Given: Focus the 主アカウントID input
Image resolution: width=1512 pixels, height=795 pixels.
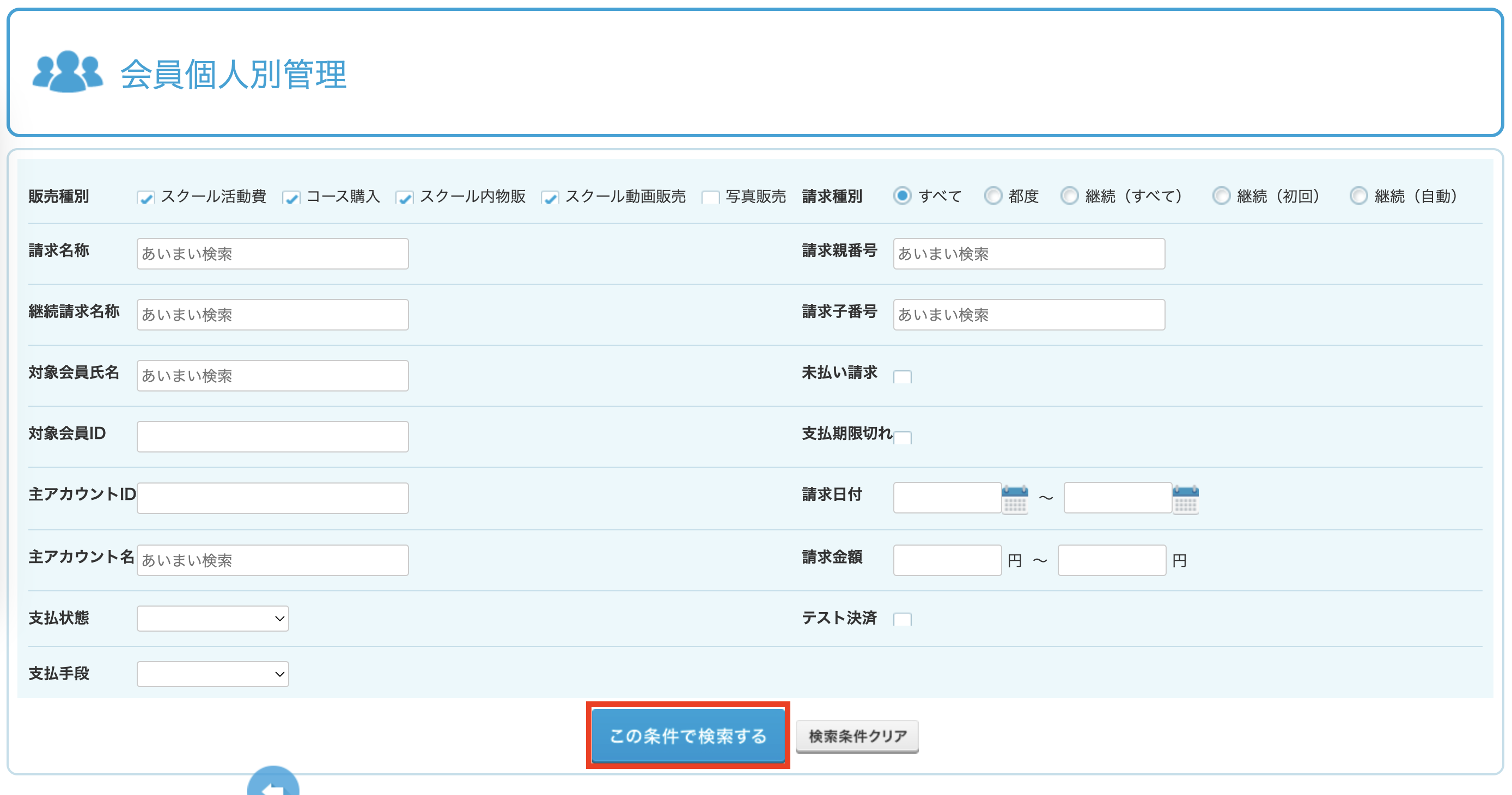Looking at the screenshot, I should (x=272, y=498).
